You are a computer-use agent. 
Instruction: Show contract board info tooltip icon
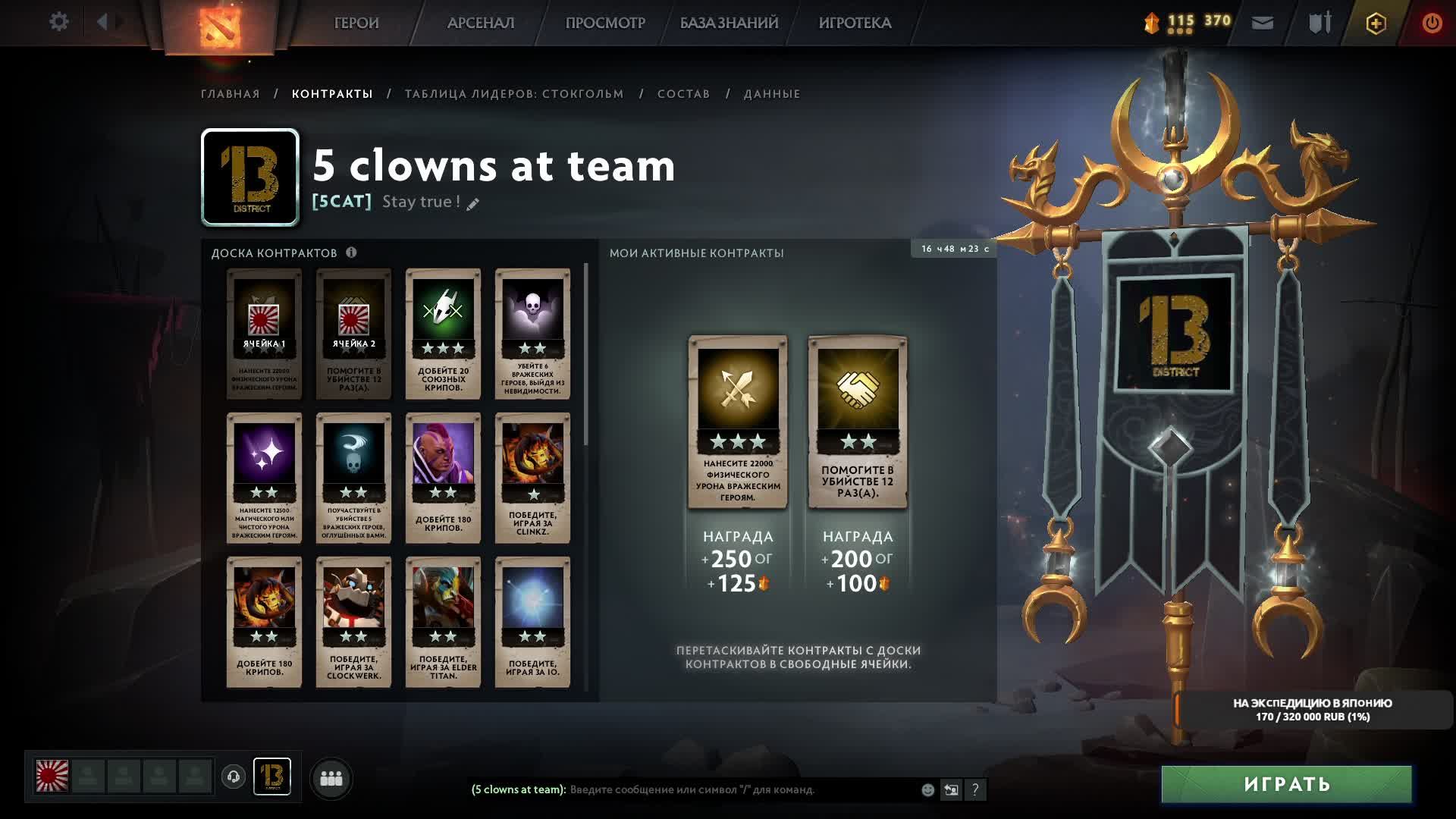(x=351, y=253)
